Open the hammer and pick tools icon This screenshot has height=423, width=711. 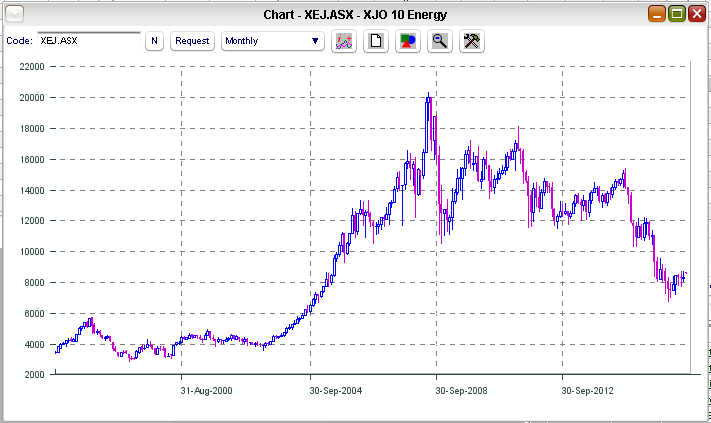(472, 41)
